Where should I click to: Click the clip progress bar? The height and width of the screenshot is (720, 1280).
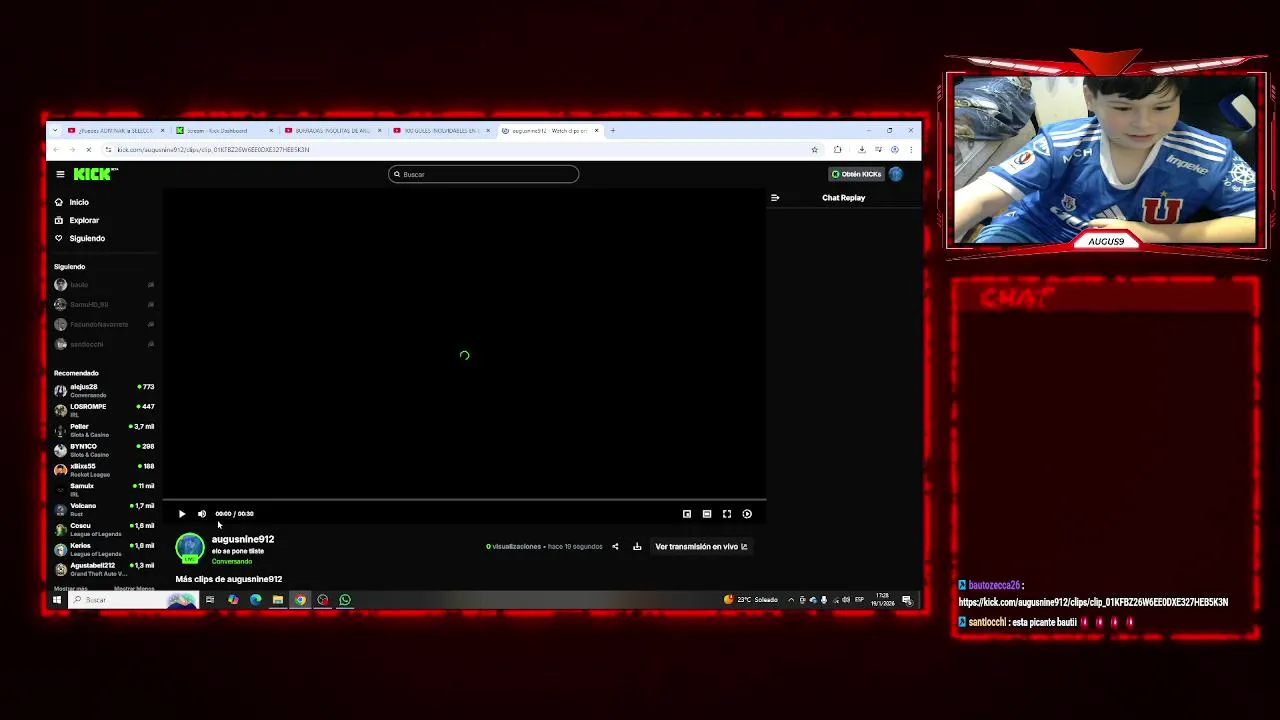click(x=464, y=499)
